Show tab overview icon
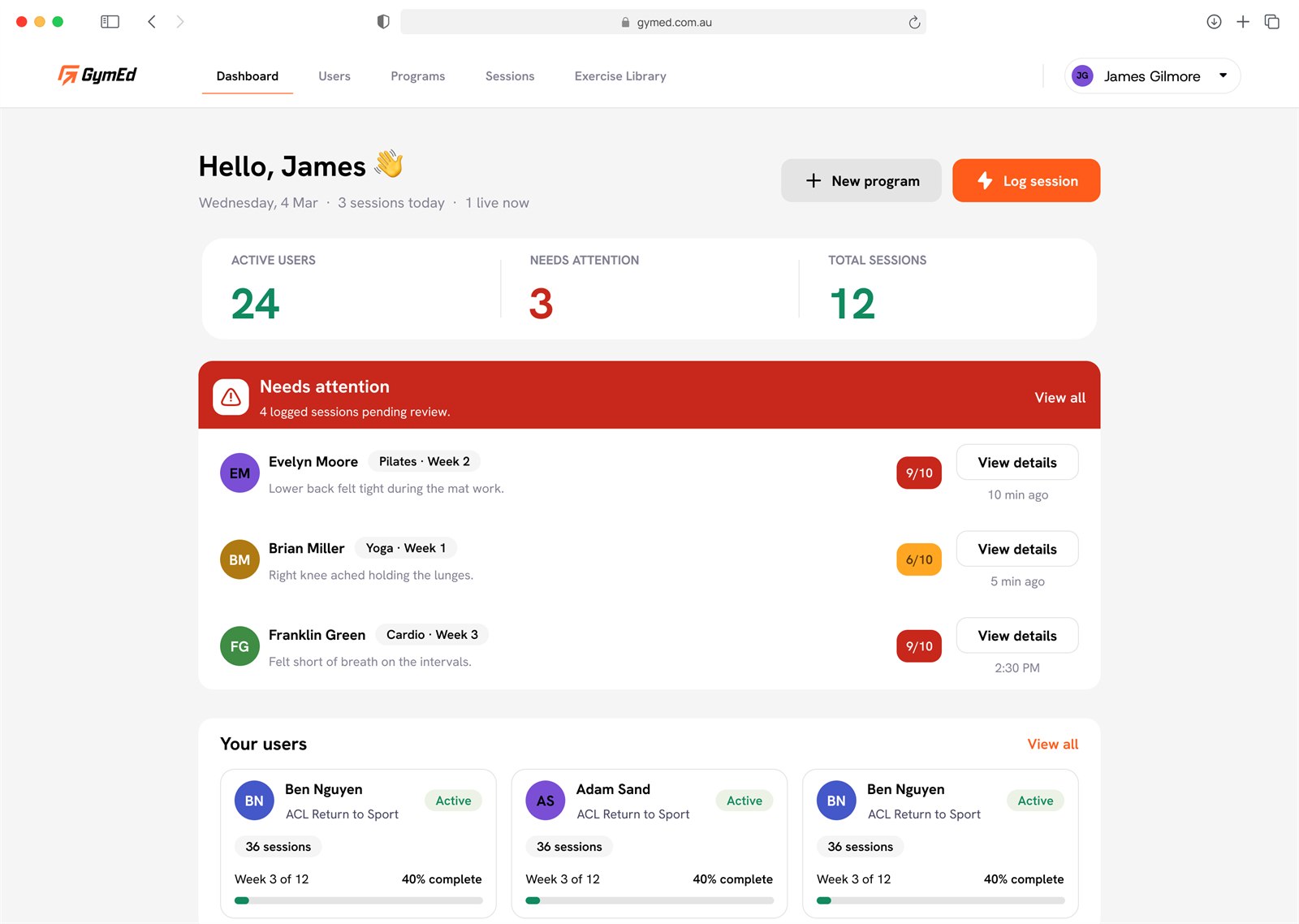The image size is (1299, 924). [1272, 22]
